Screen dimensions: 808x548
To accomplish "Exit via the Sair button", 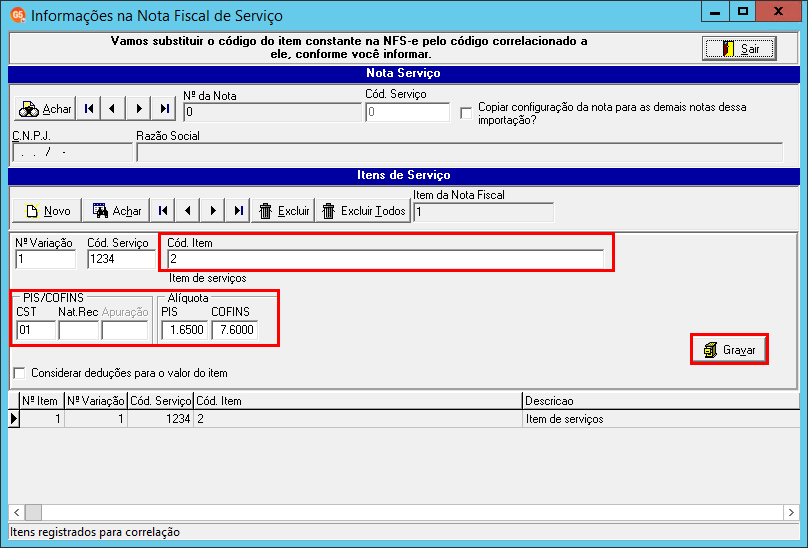I will [x=739, y=48].
